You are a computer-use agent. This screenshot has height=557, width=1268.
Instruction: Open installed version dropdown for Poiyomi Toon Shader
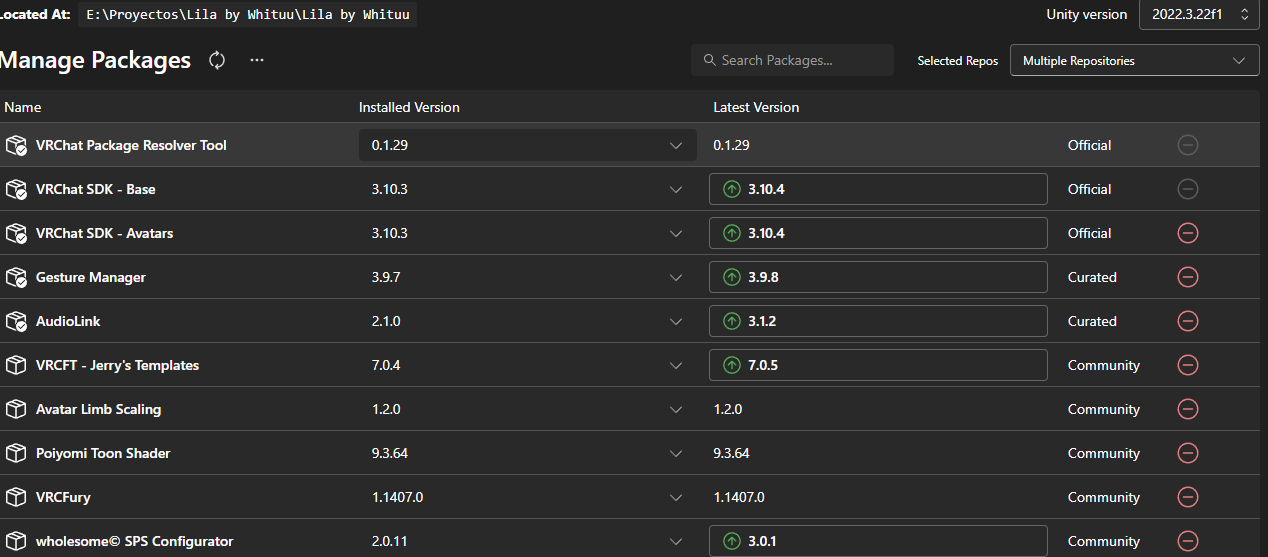[x=528, y=453]
